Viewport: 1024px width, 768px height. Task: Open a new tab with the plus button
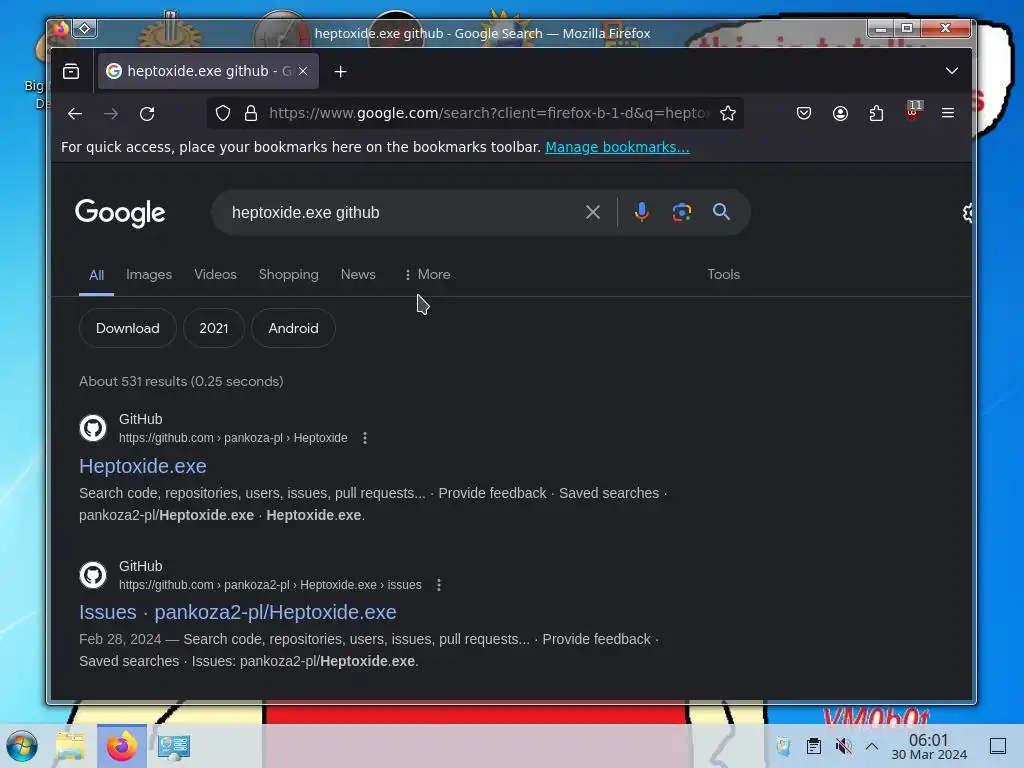coord(340,72)
